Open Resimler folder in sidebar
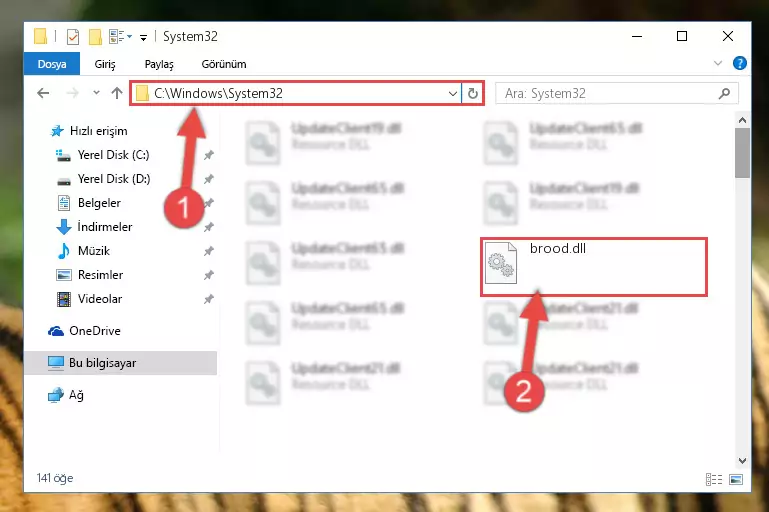The width and height of the screenshot is (769, 512). tap(100, 275)
